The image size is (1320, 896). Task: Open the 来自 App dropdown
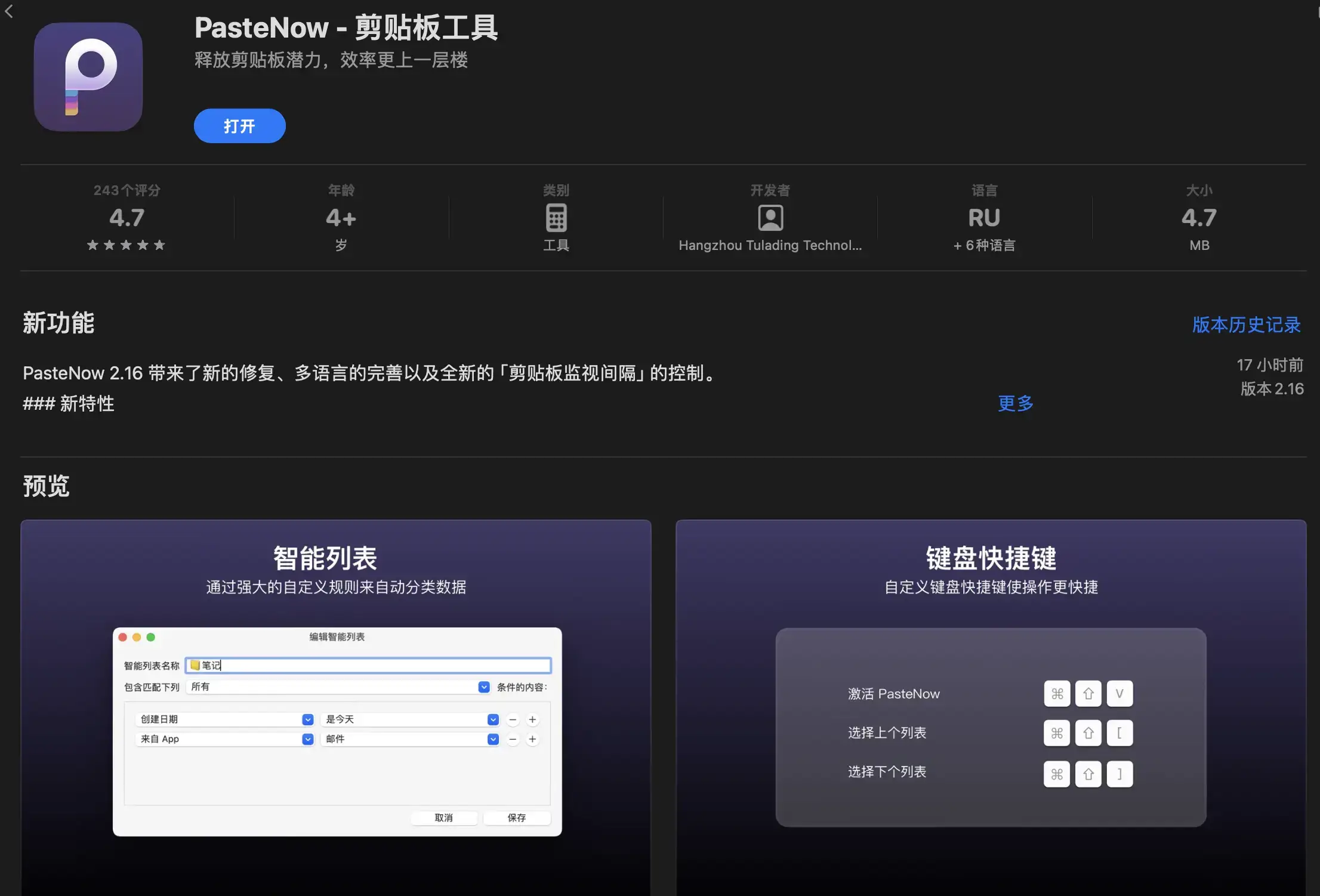(308, 739)
